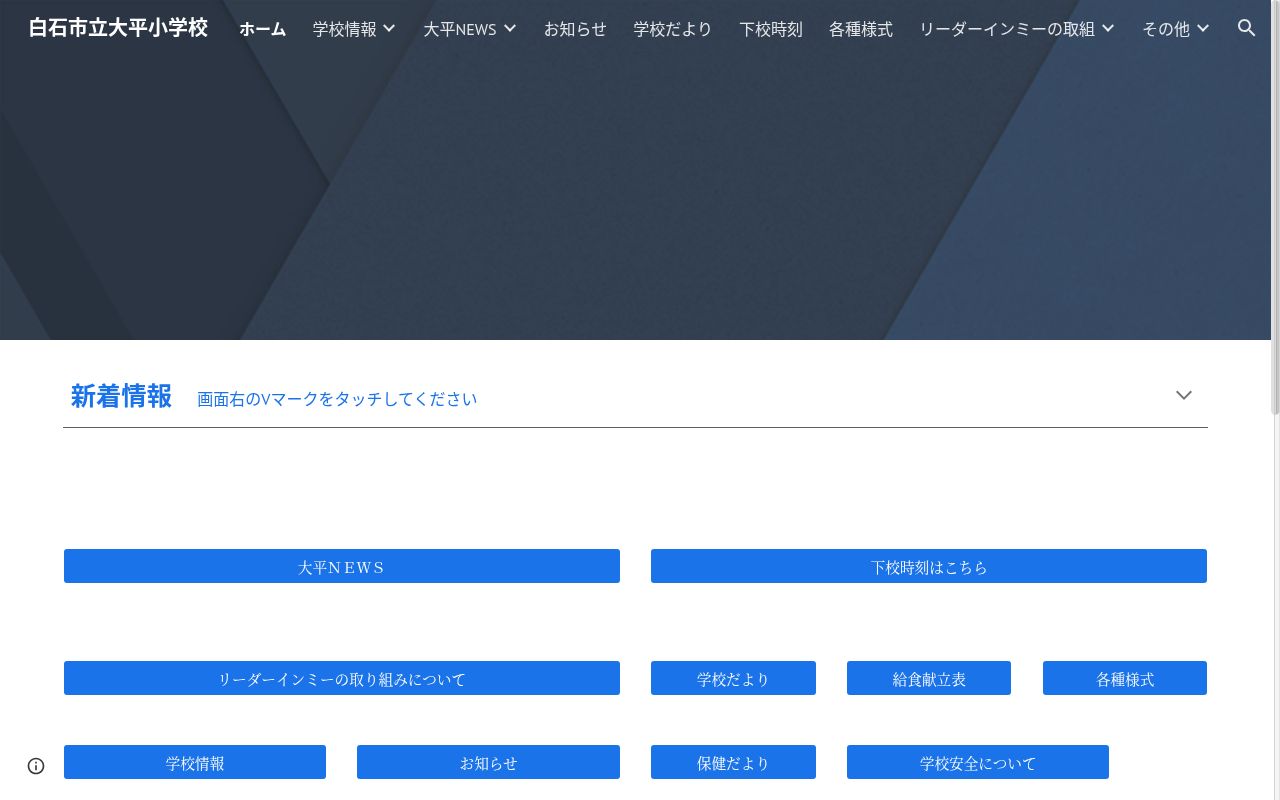Expand the 大平NEWS nav dropdown arrow
This screenshot has width=1280, height=800.
click(x=510, y=28)
